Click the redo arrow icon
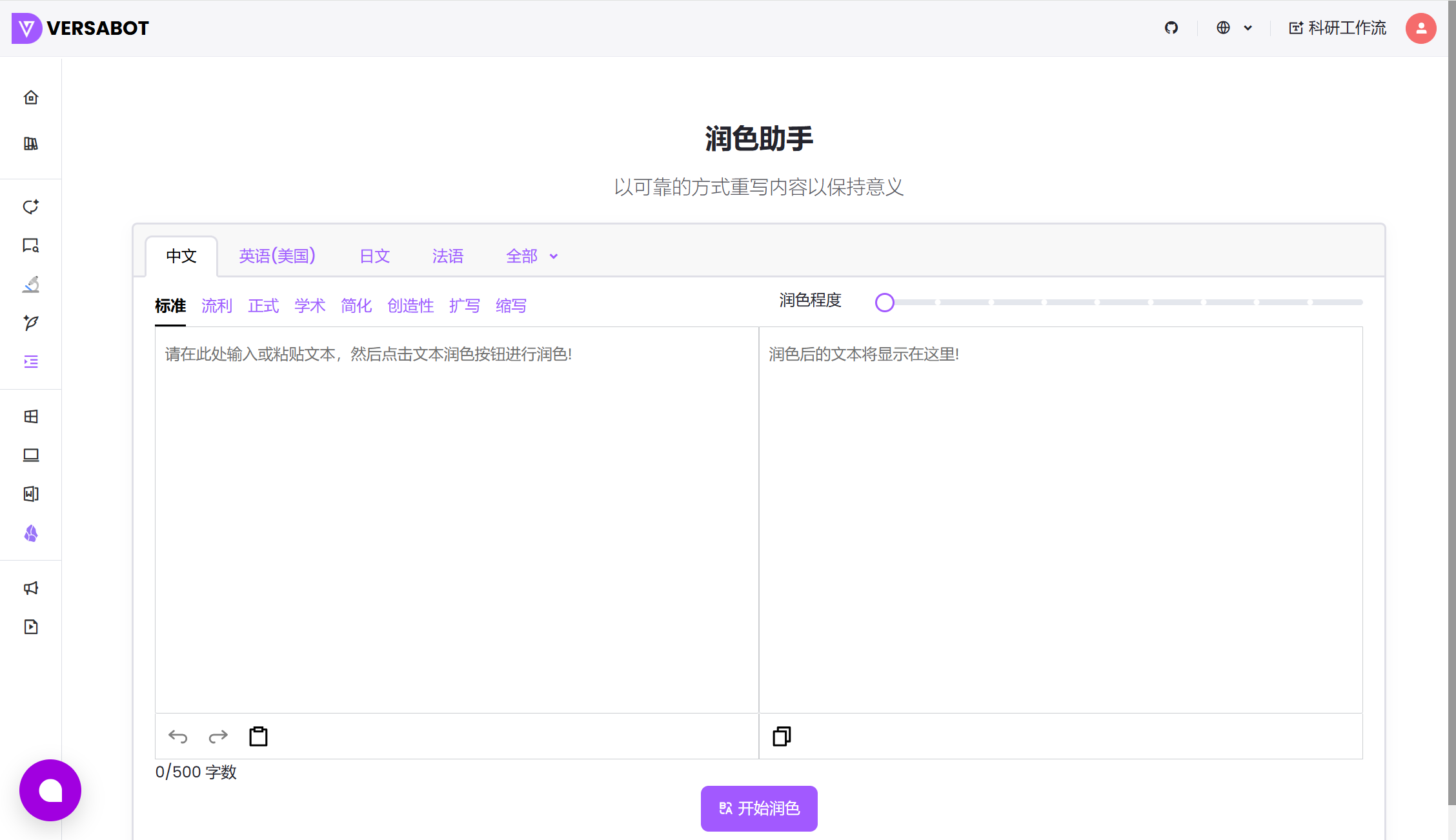This screenshot has height=840, width=1456. tap(218, 736)
